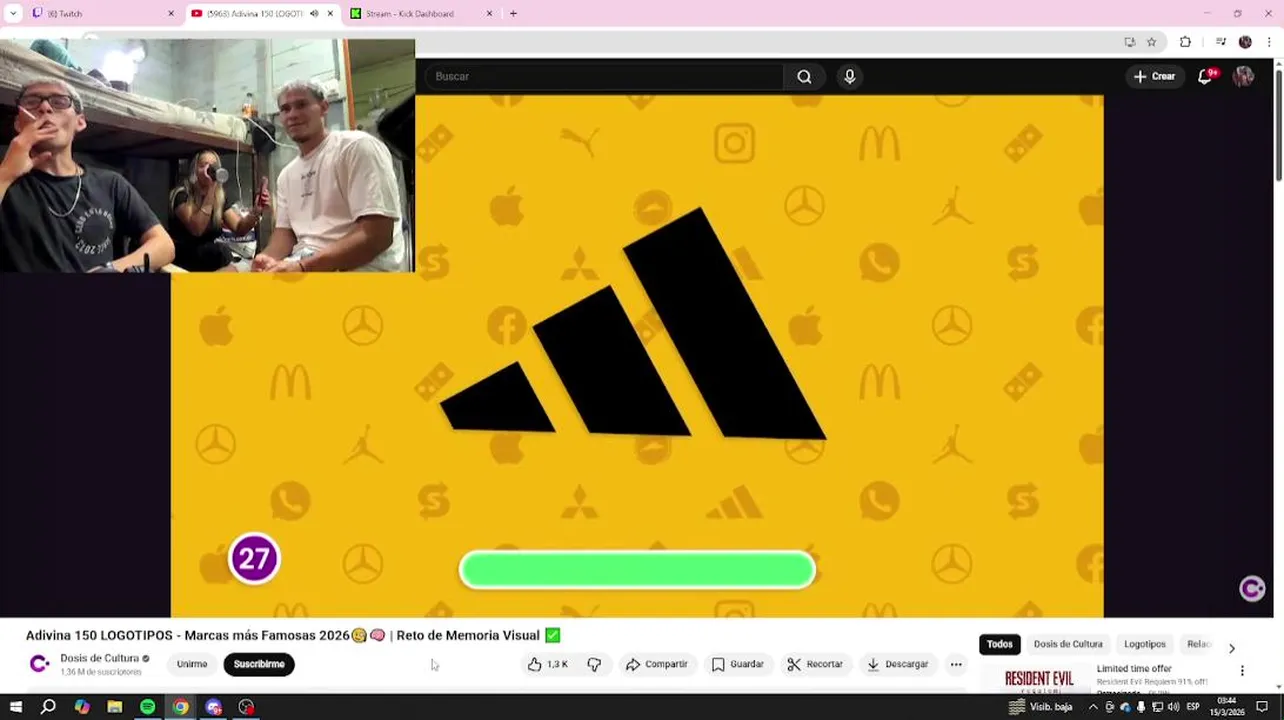The image size is (1284, 720).
Task: Open the tab search dropdown arrow
Action: (x=13, y=14)
